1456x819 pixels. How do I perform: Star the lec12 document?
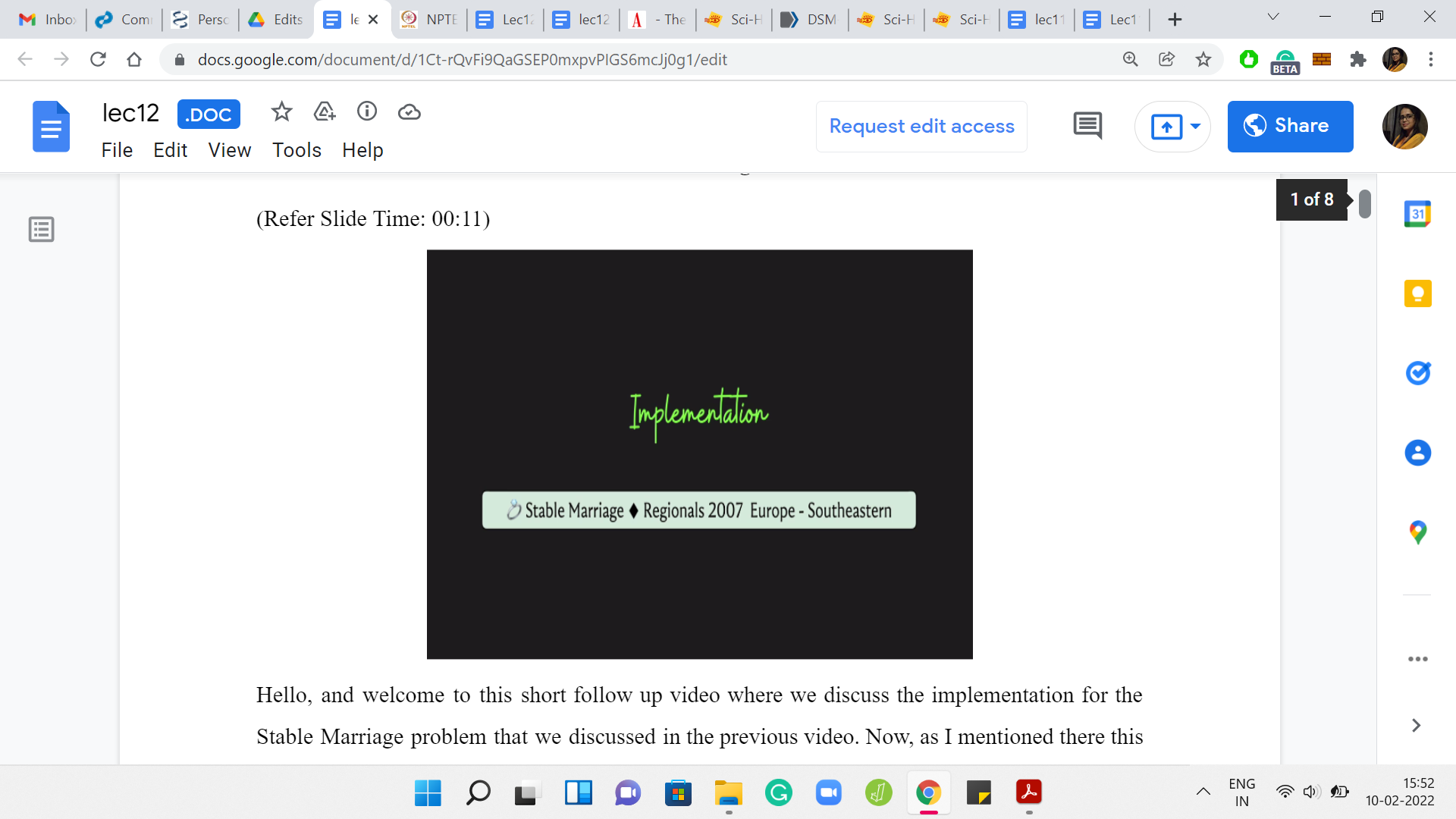281,112
